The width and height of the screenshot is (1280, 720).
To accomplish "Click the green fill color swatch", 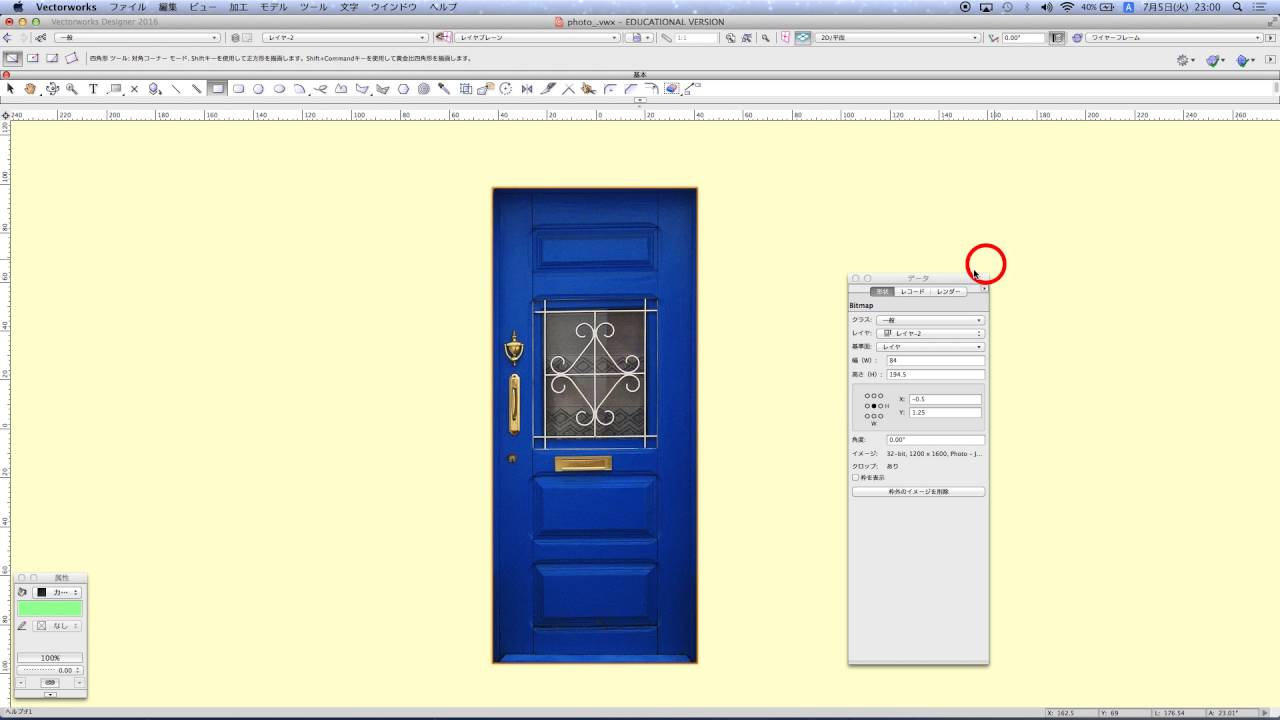I will coord(50,609).
